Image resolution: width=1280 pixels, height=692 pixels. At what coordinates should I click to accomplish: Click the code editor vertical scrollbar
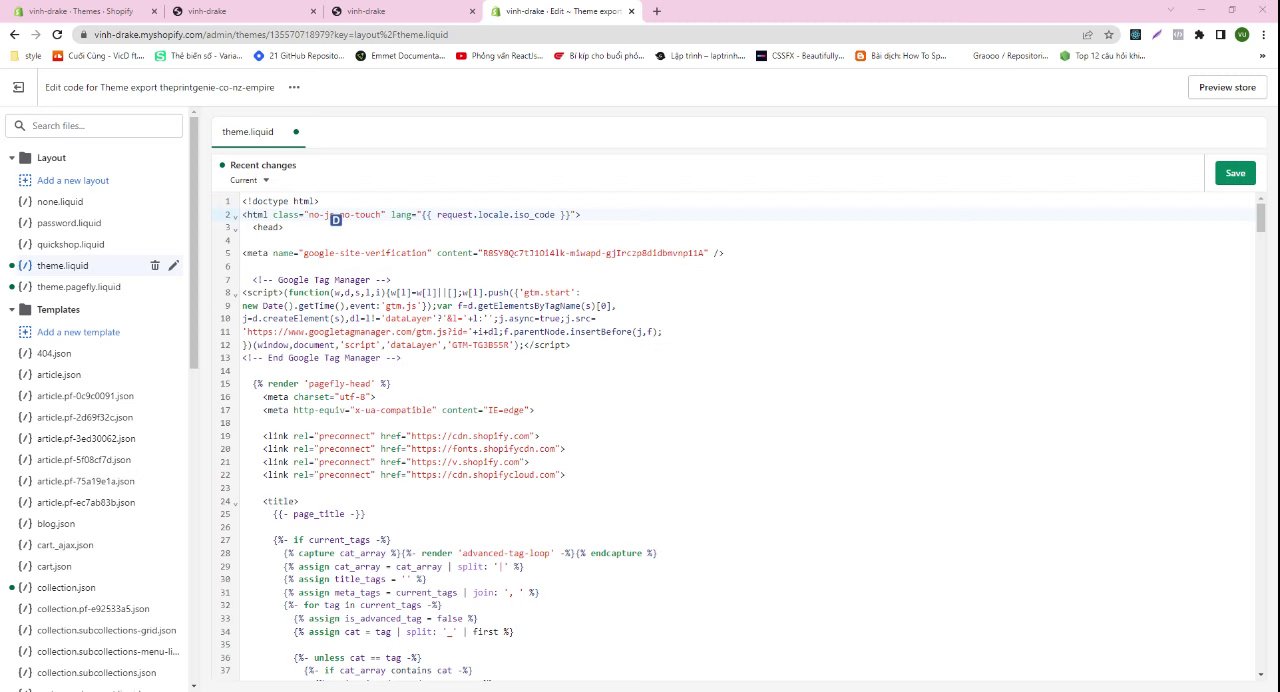[x=1261, y=217]
